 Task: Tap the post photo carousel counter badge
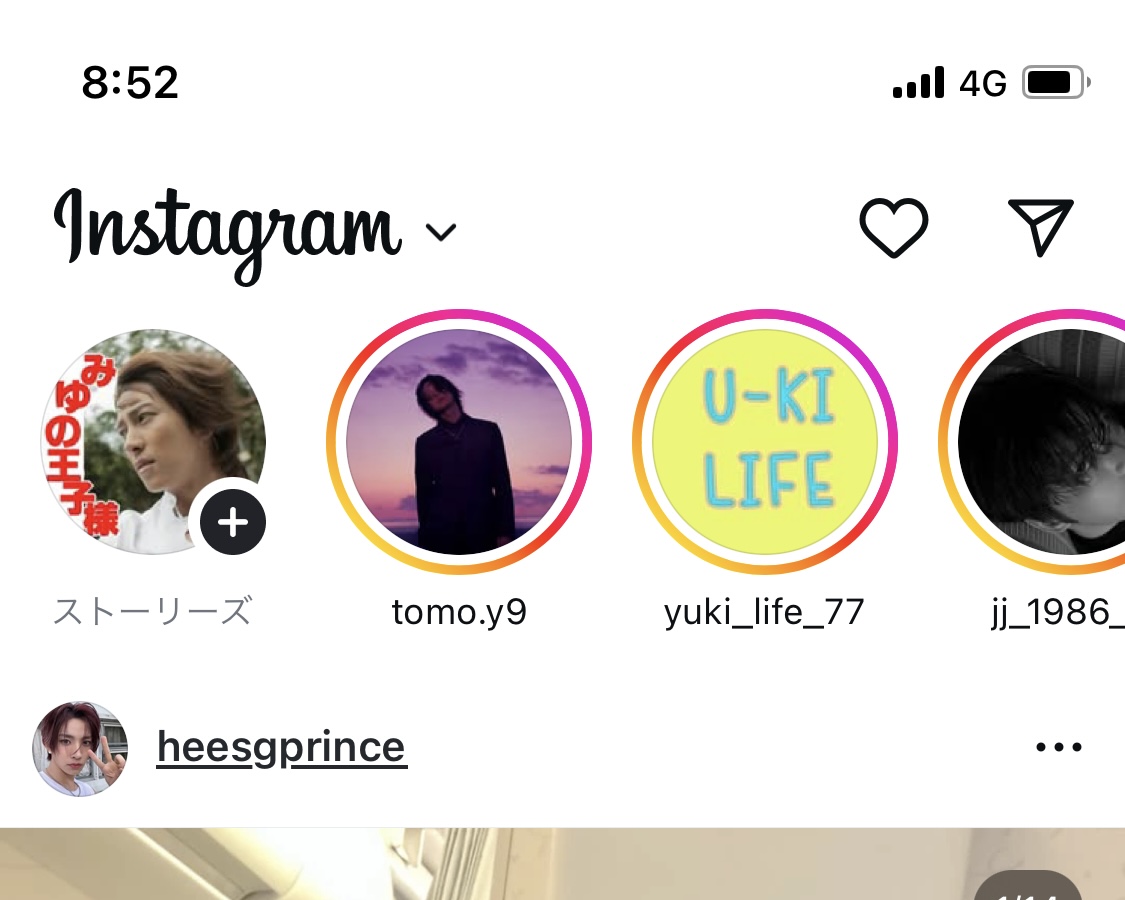tap(1028, 887)
